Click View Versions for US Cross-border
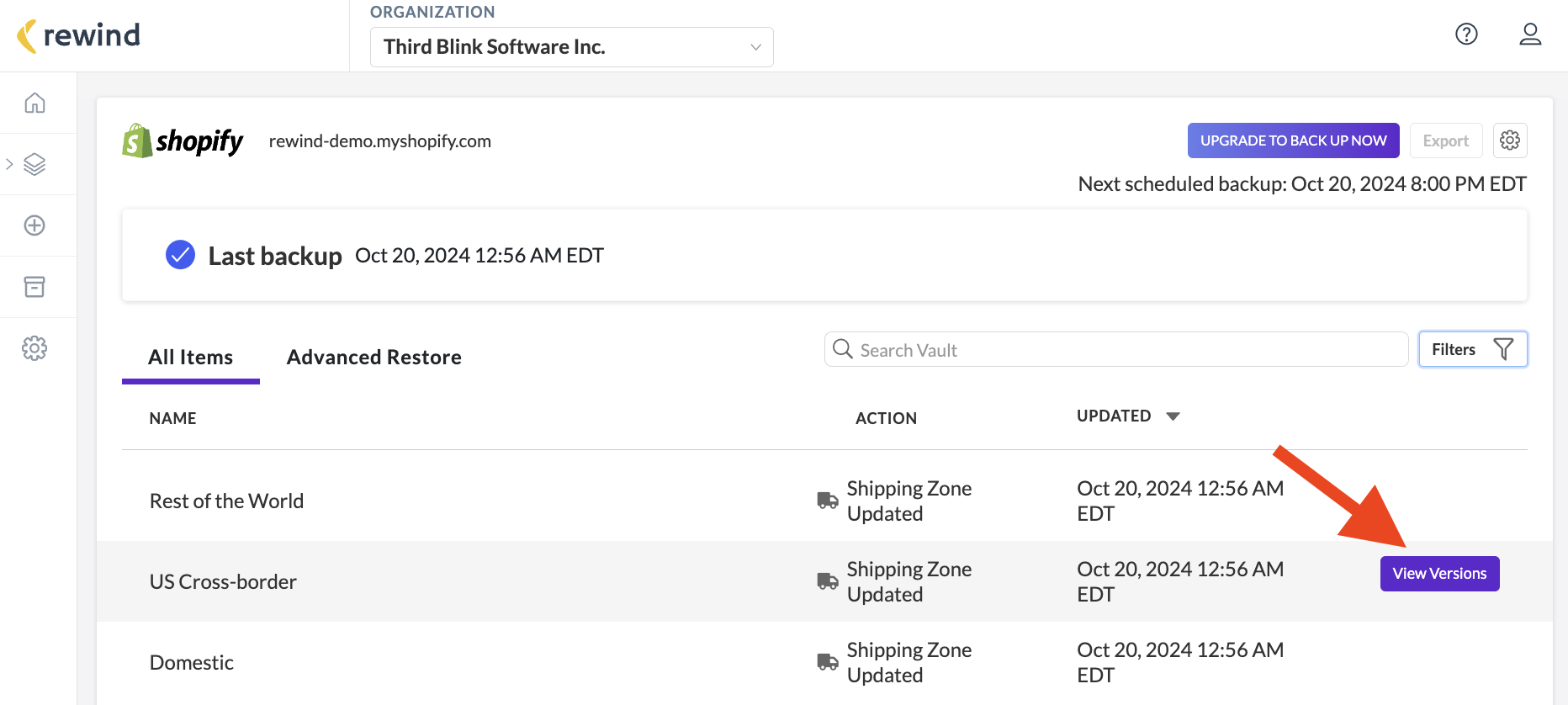The image size is (1568, 705). (x=1439, y=574)
